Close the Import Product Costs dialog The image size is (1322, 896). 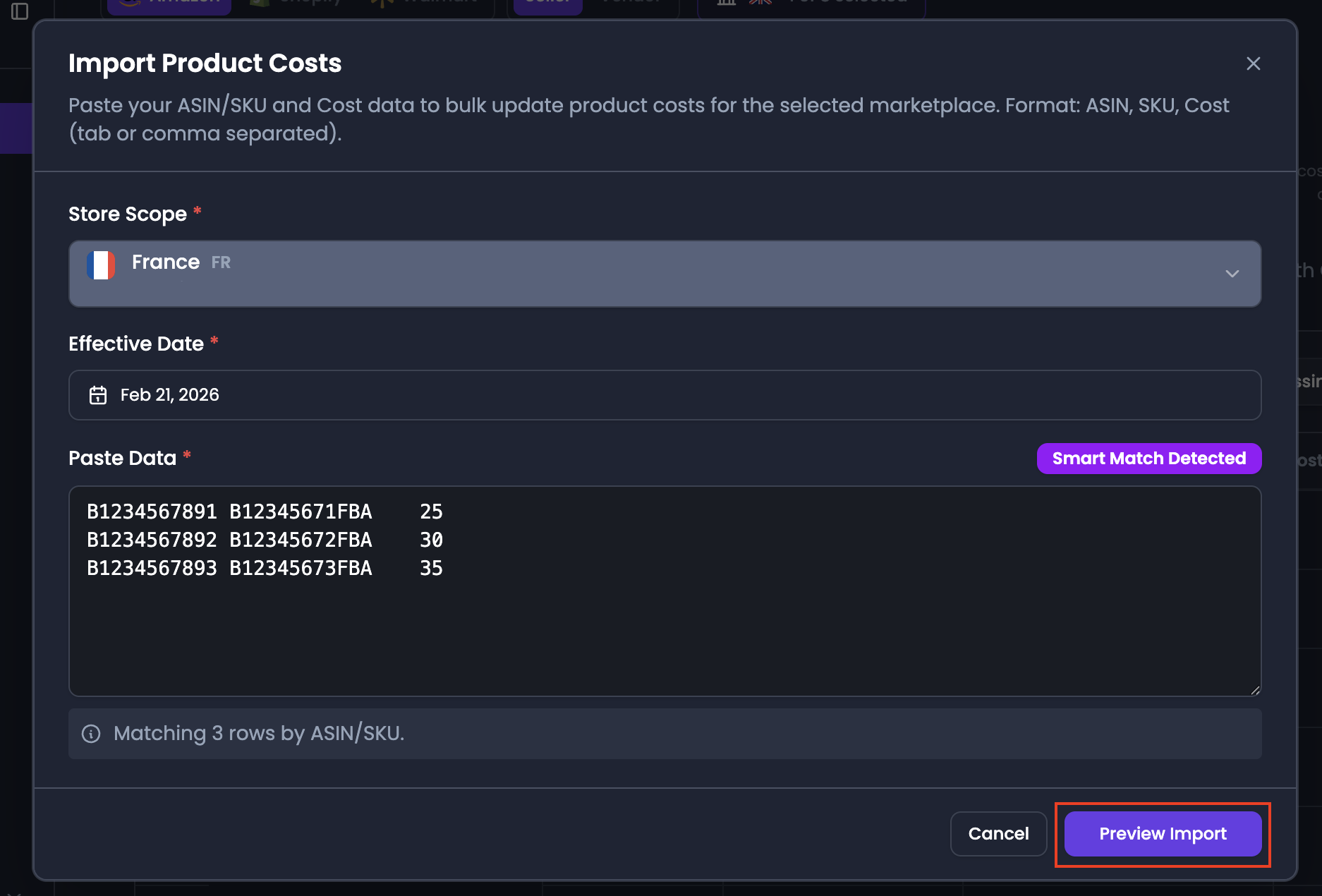[1253, 63]
